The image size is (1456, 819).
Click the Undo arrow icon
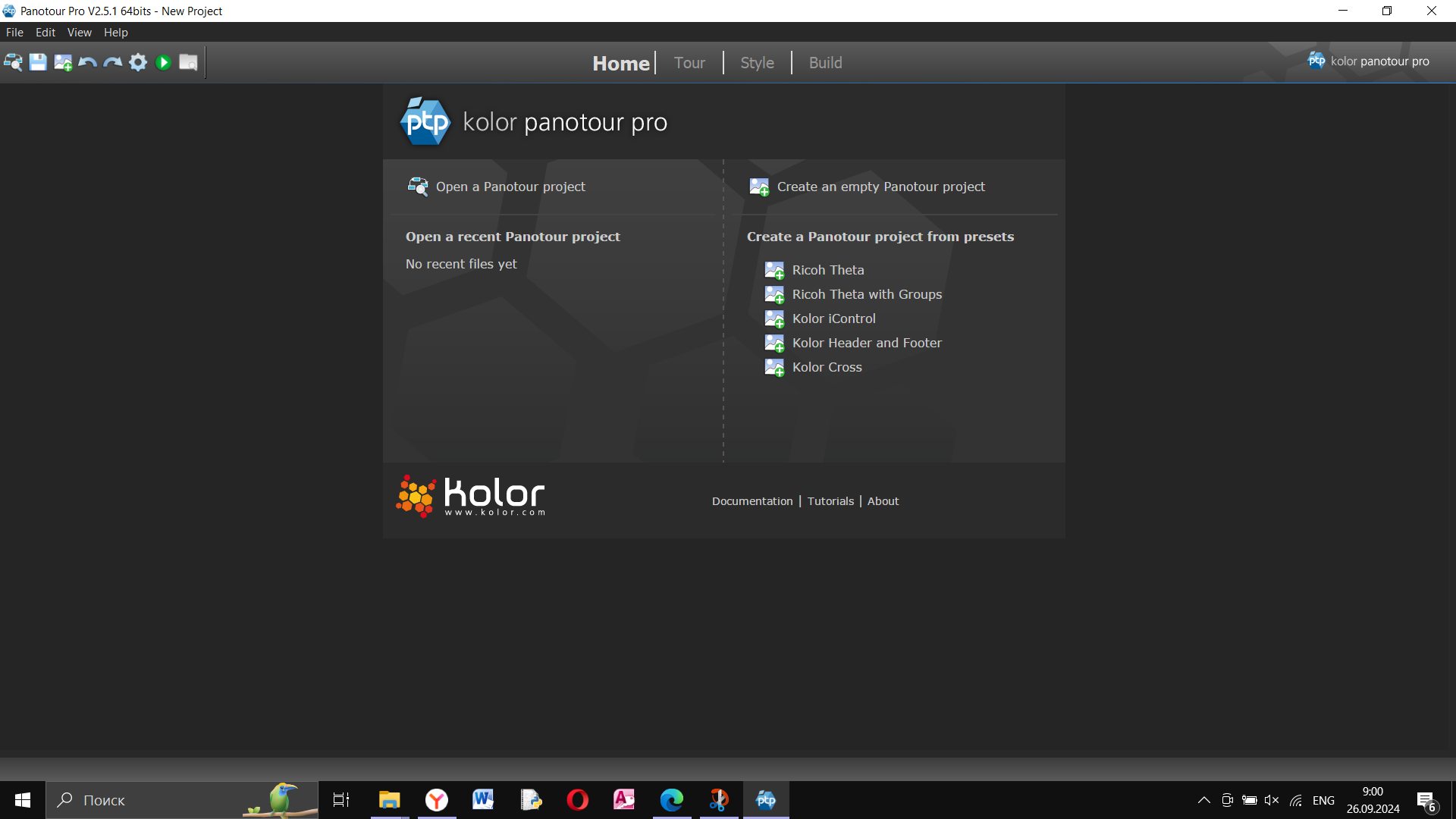coord(88,62)
